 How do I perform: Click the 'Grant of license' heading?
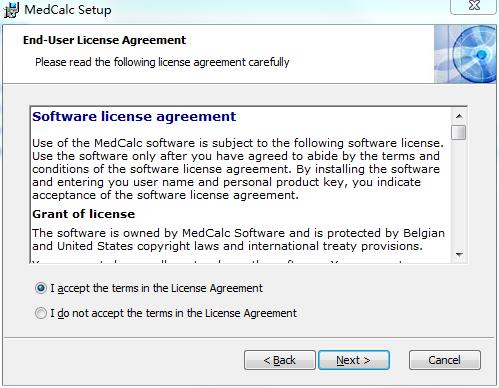(x=84, y=214)
